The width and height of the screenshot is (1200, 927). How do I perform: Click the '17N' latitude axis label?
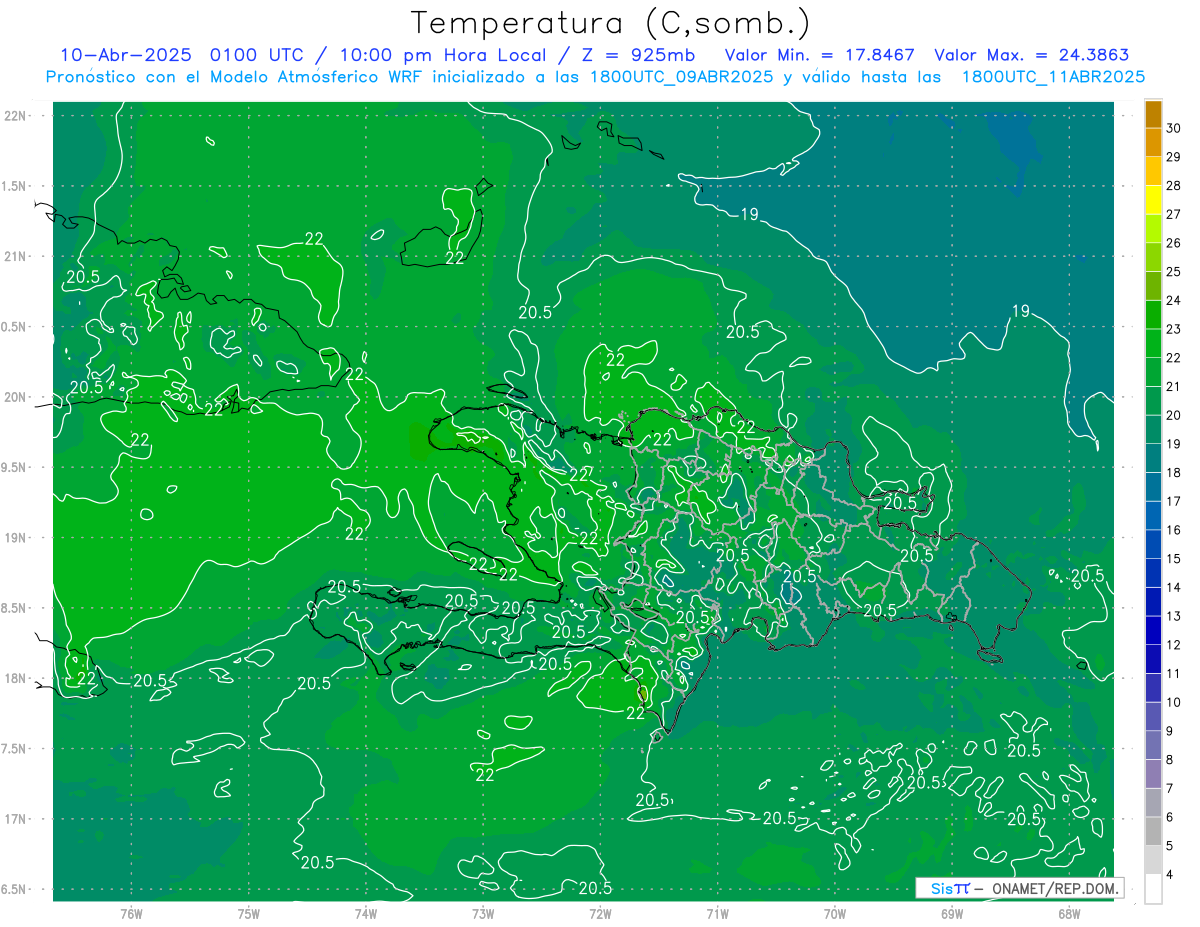(x=15, y=819)
